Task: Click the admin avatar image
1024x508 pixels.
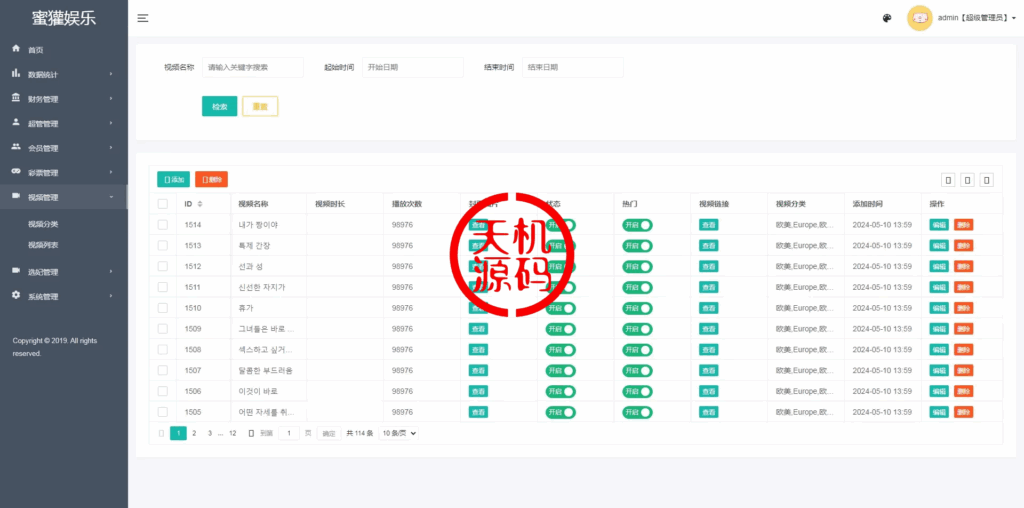Action: click(x=919, y=18)
